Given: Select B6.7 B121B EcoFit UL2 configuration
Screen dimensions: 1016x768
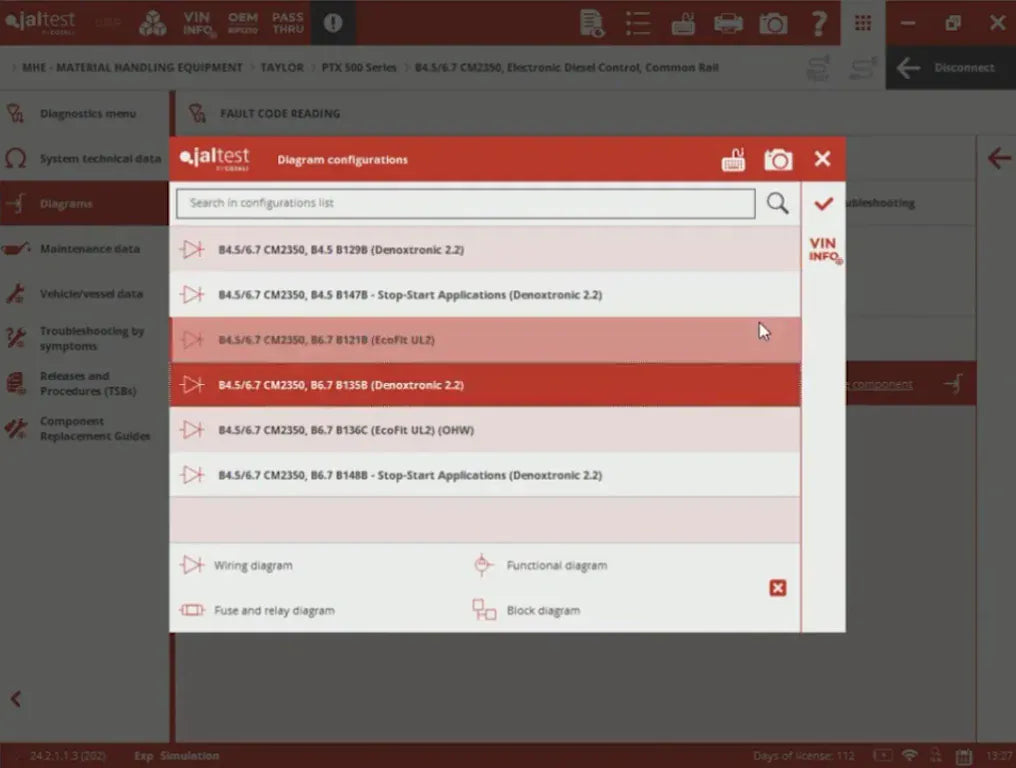Looking at the screenshot, I should [x=485, y=340].
